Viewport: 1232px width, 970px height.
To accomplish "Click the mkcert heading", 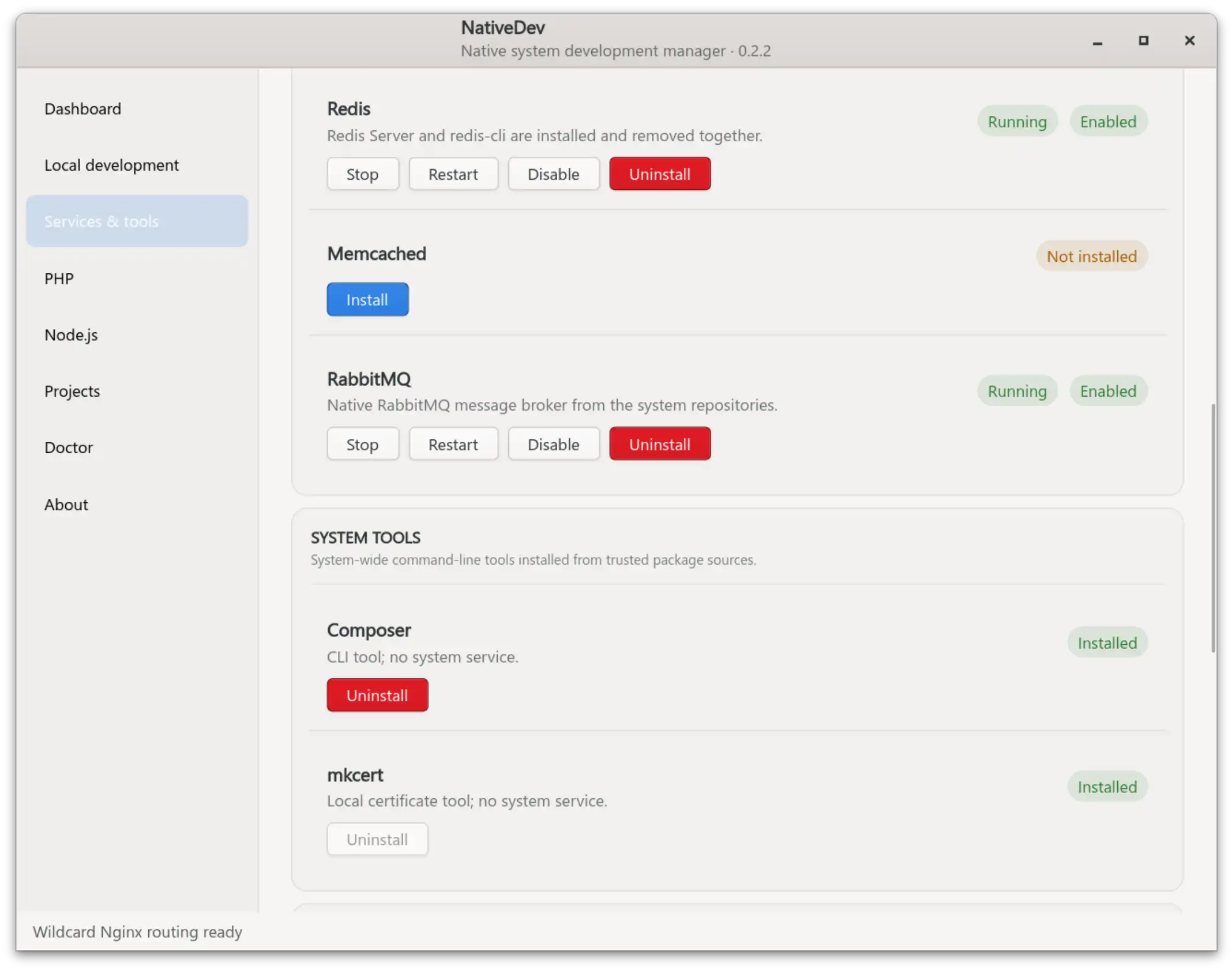I will (x=355, y=776).
